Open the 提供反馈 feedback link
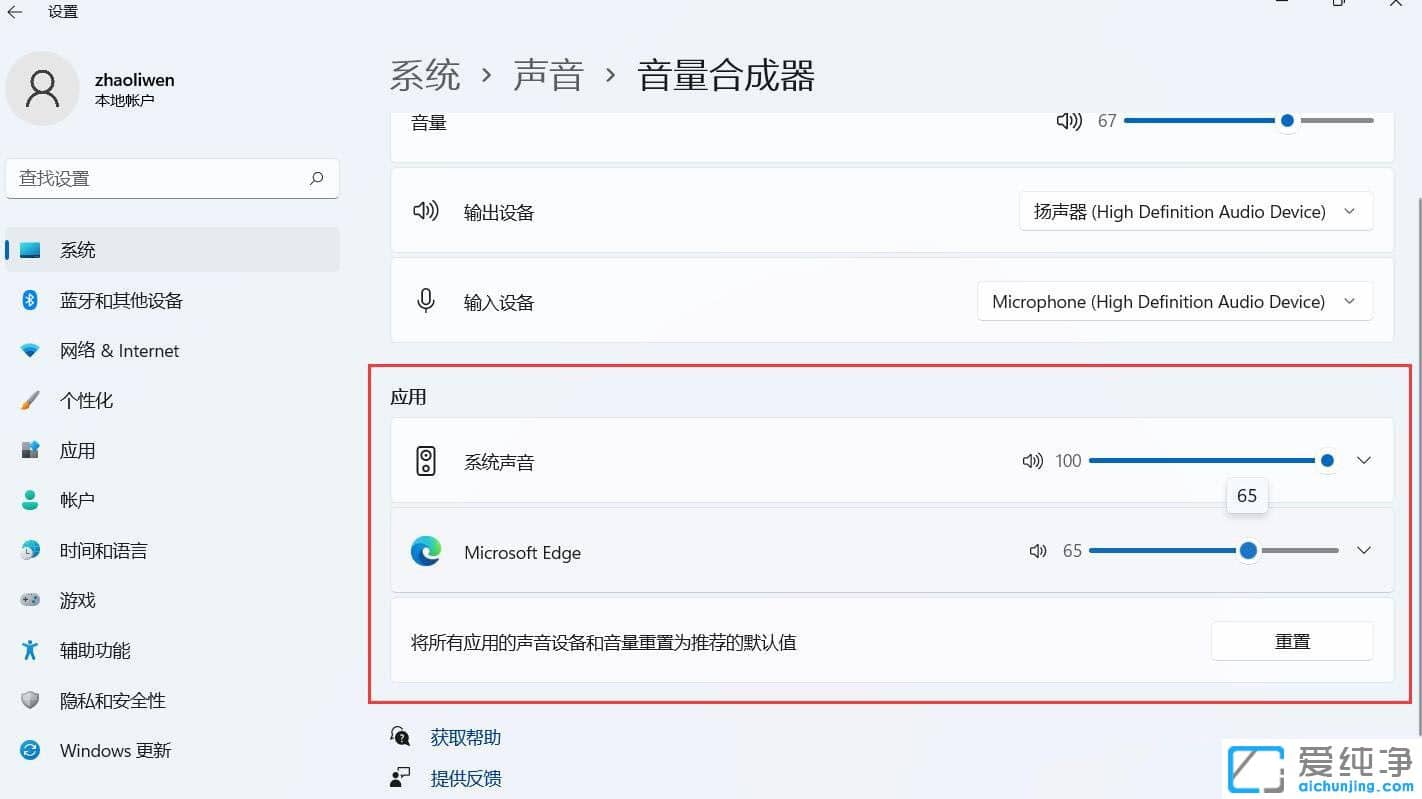 click(x=465, y=778)
